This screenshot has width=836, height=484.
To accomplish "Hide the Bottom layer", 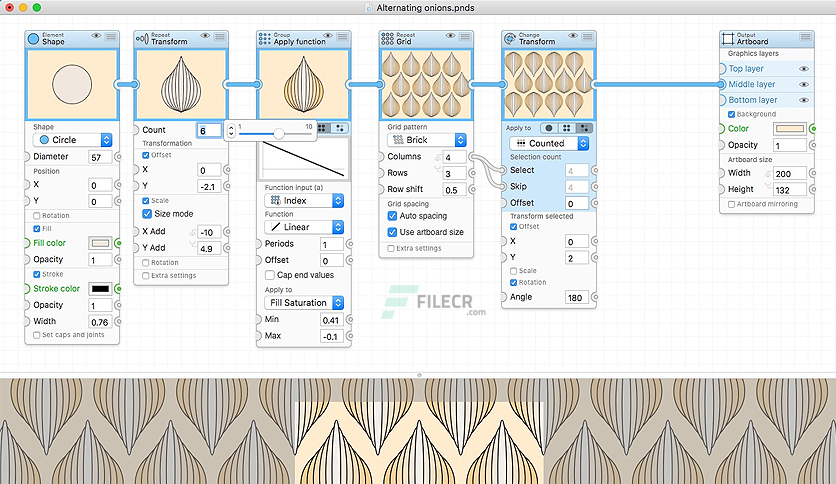I will coord(803,100).
